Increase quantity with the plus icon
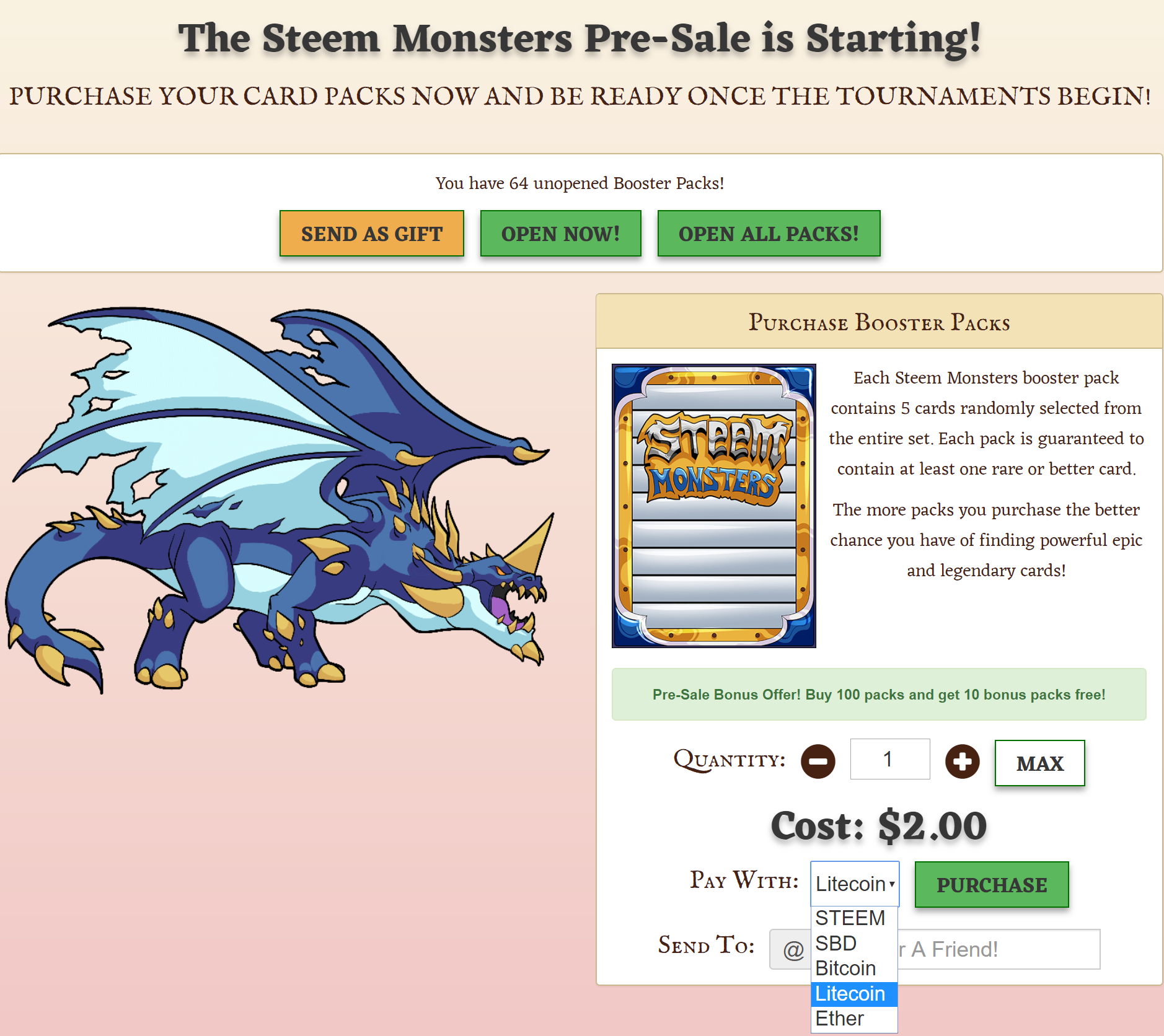Screen dimensions: 1164x1036 point(962,761)
